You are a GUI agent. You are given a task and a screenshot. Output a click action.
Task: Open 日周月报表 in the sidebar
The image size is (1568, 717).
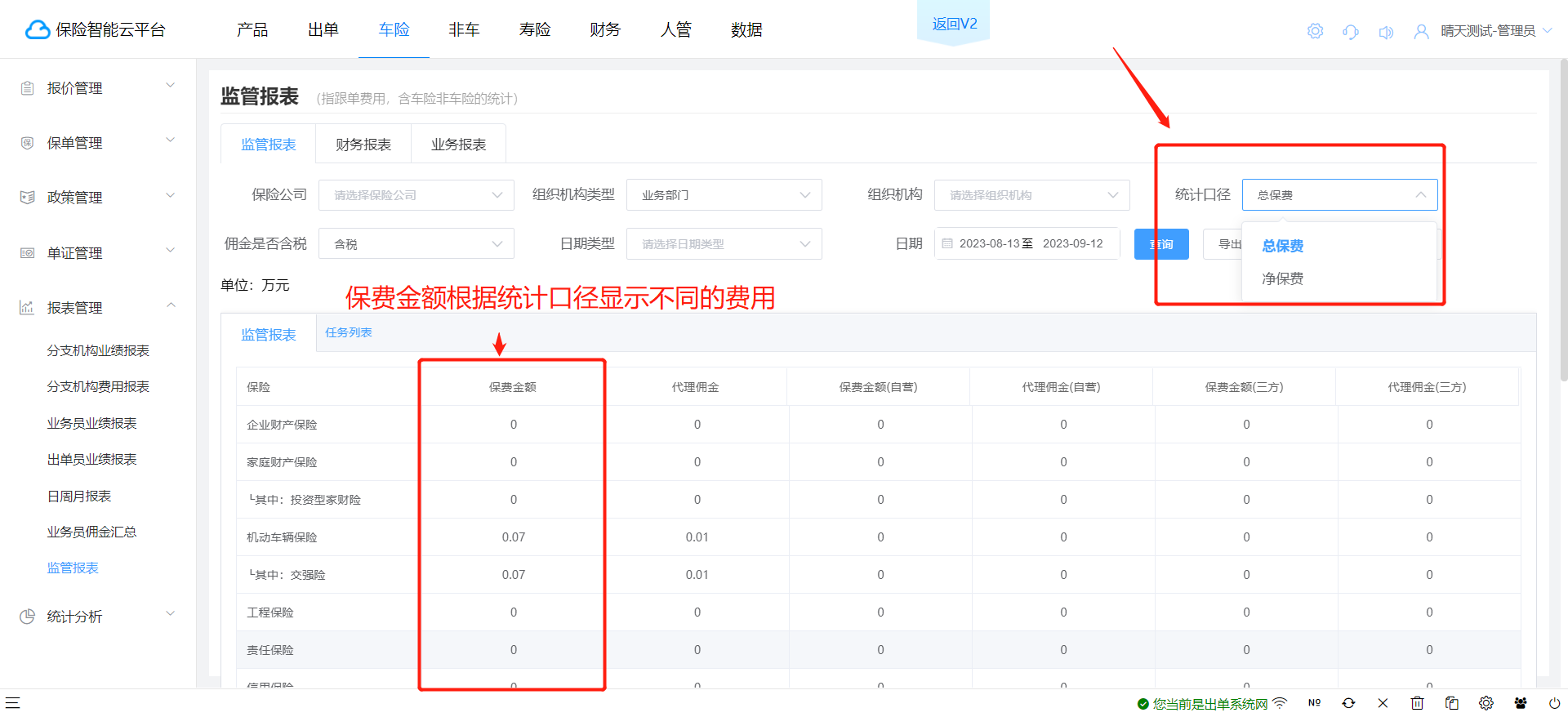coord(79,496)
